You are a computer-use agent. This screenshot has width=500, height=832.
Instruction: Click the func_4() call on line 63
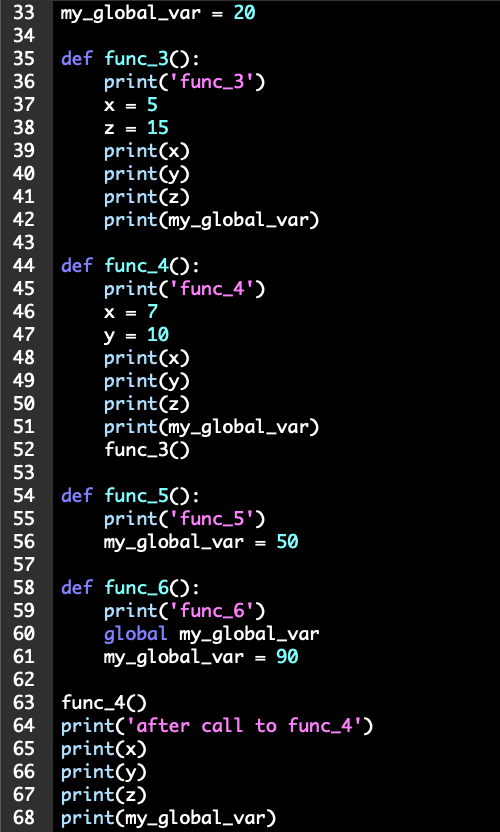104,703
